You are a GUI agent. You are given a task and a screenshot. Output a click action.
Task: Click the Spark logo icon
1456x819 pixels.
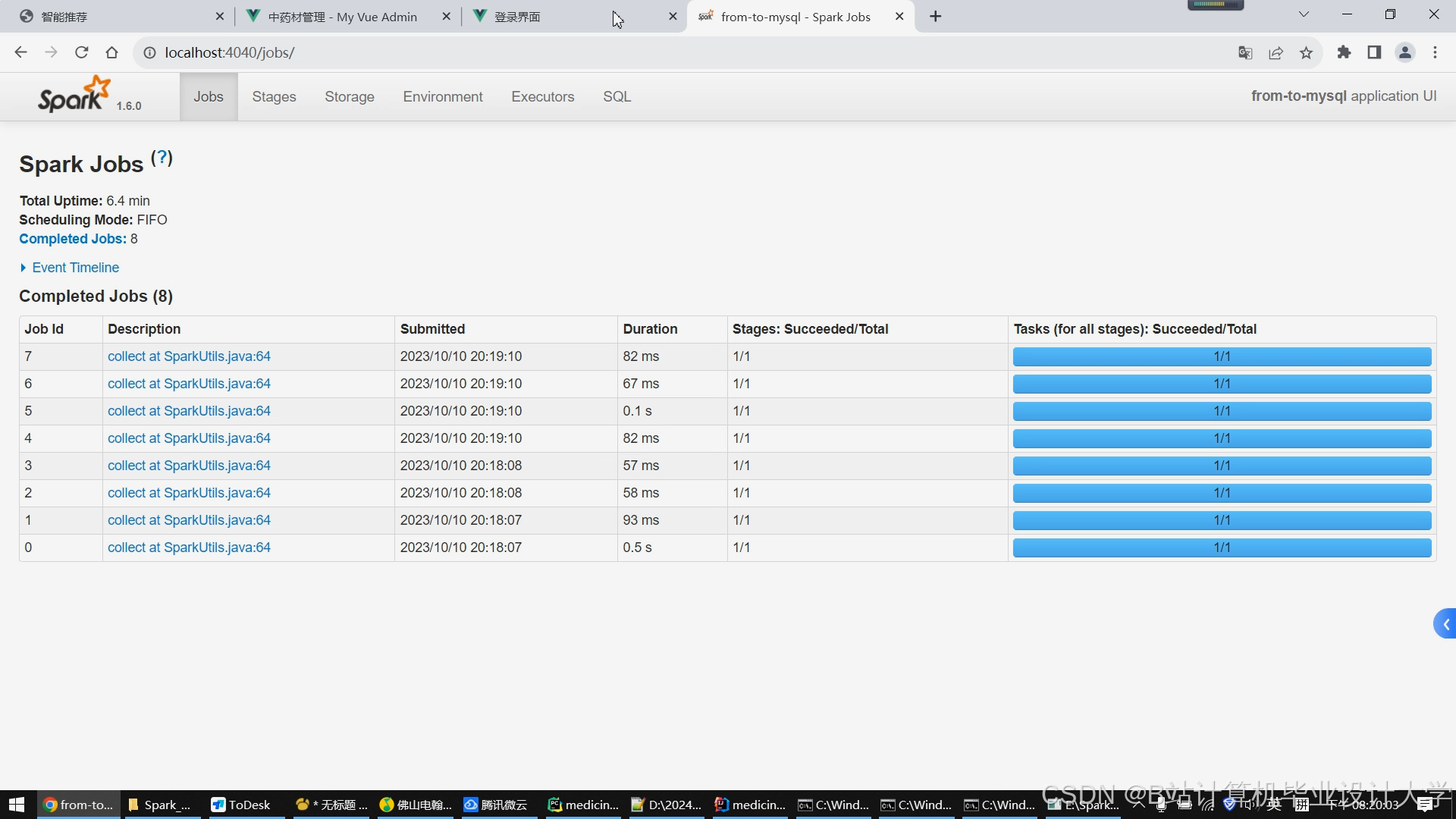coord(74,96)
